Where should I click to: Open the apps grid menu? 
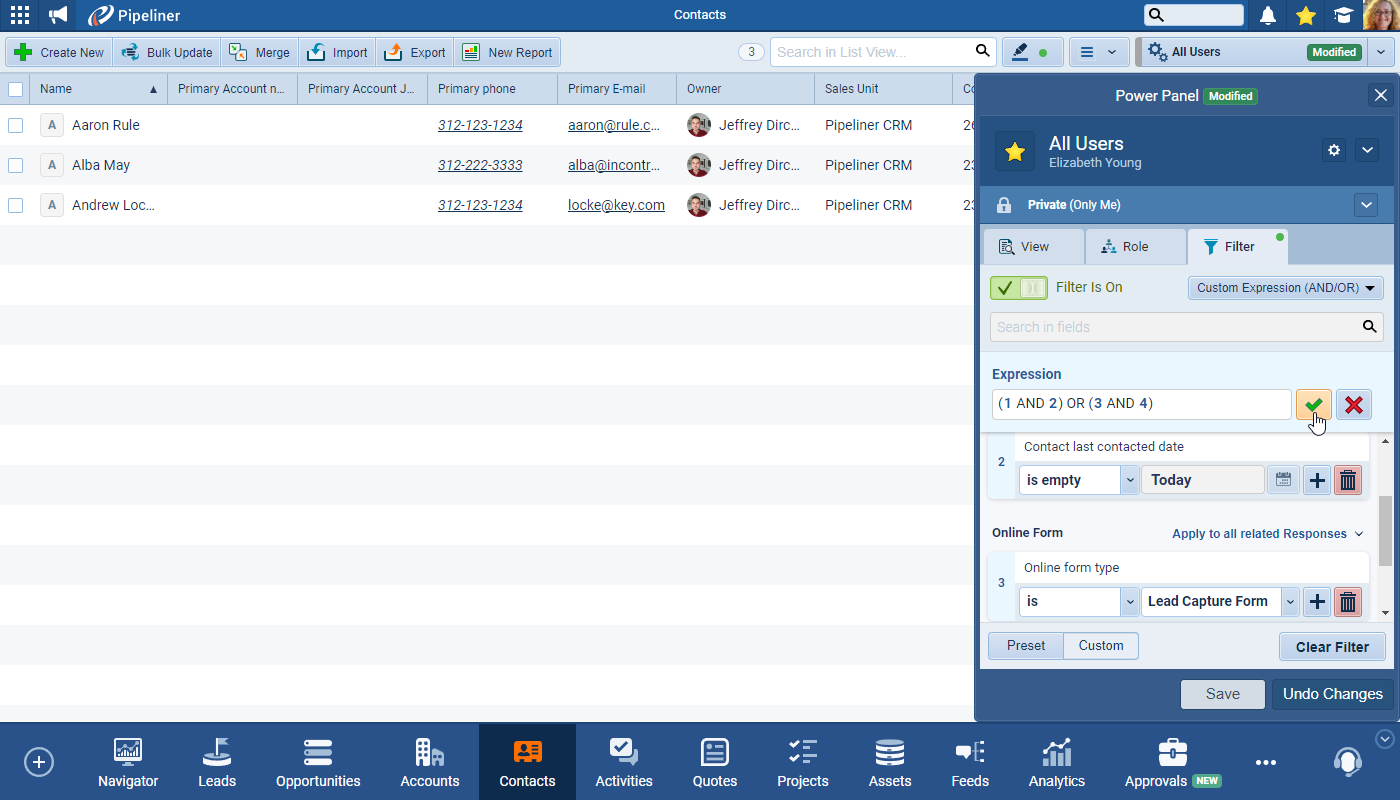point(19,15)
